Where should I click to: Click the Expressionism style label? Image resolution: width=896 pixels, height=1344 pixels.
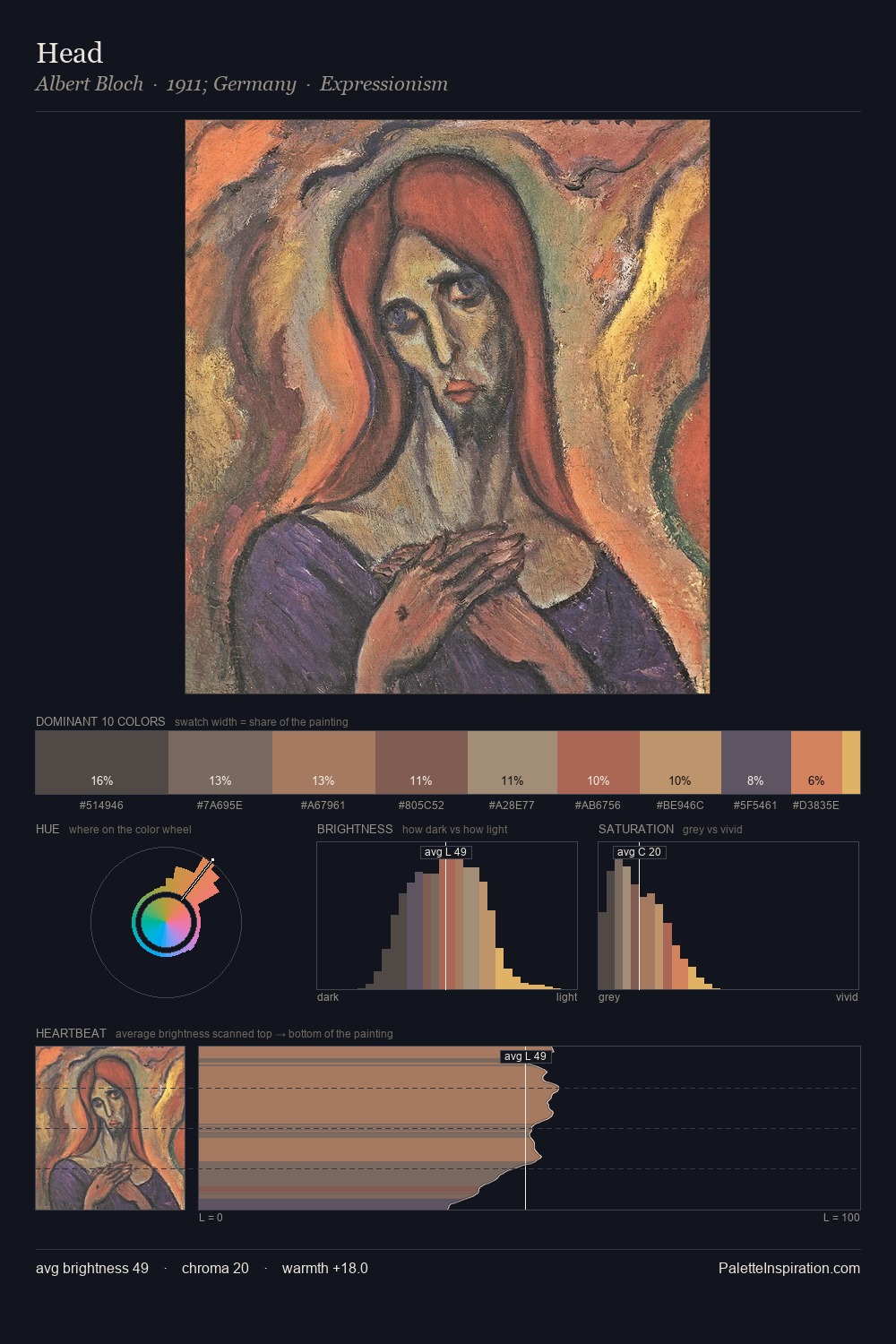click(x=383, y=84)
